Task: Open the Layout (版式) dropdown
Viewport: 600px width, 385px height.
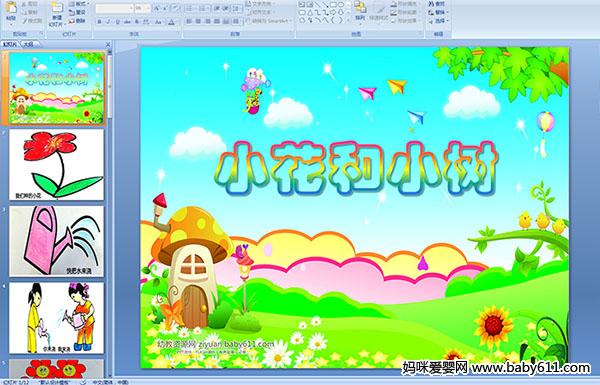Action: [79, 3]
